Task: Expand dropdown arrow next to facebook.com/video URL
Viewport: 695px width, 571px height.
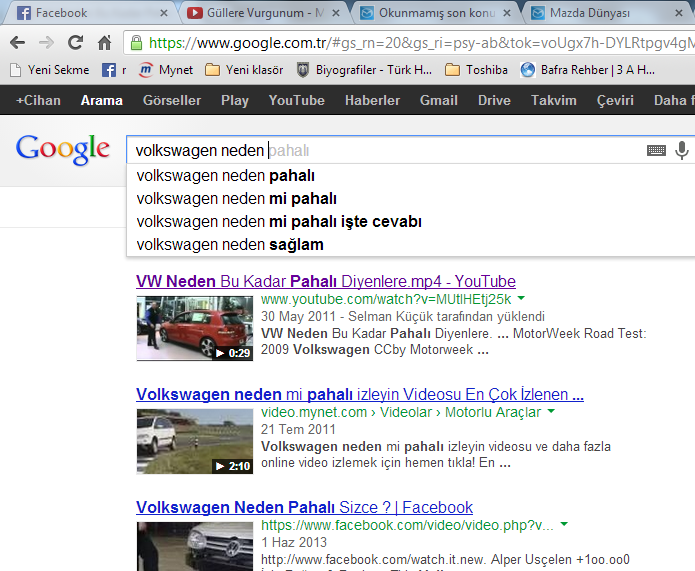Action: point(564,524)
